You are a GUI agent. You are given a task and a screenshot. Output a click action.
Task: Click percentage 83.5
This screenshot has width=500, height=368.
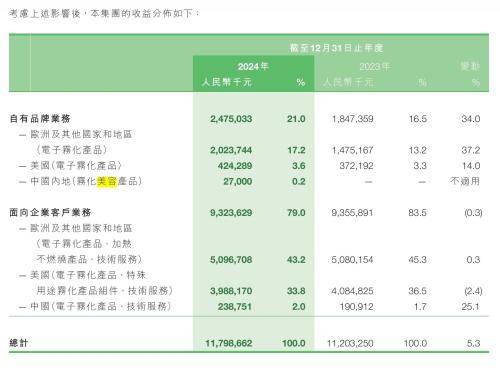tap(418, 213)
